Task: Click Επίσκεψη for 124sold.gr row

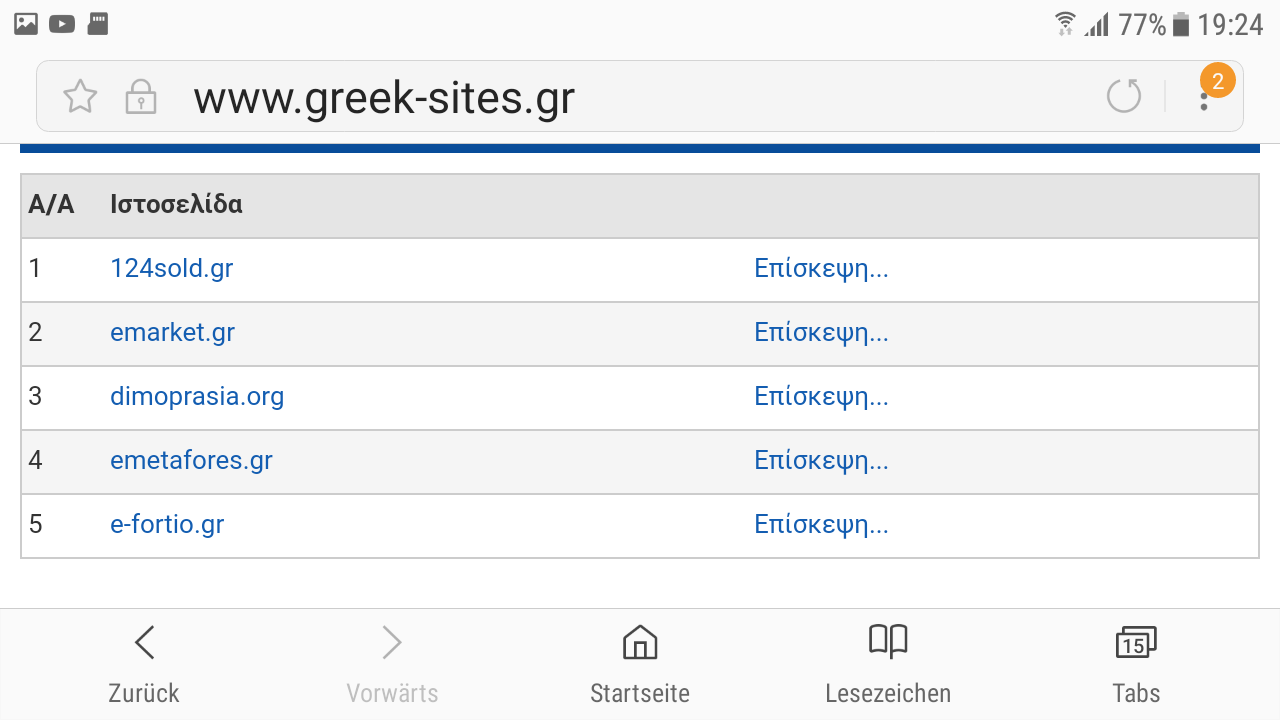Action: tap(821, 269)
